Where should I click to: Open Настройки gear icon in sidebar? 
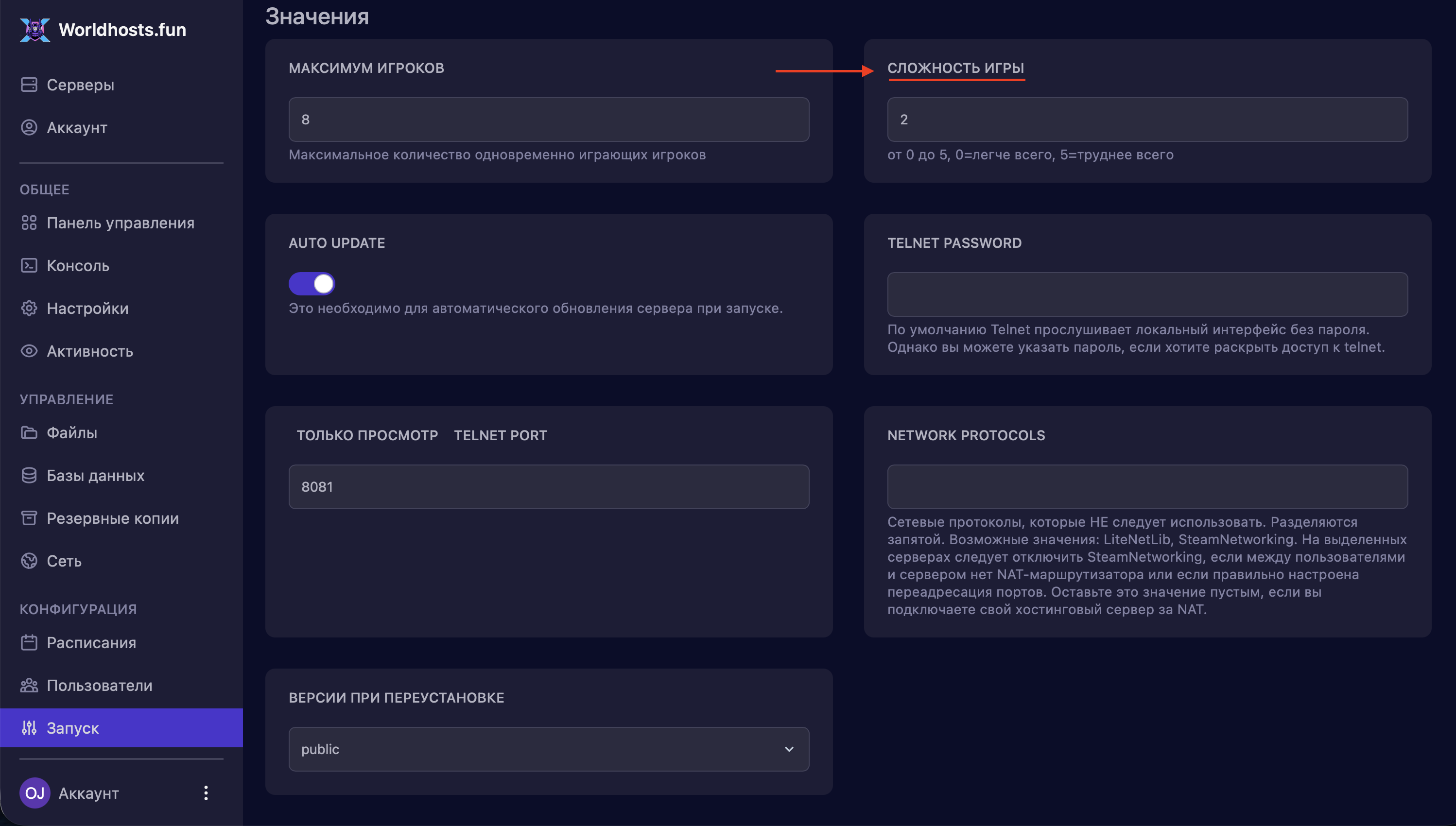point(29,308)
